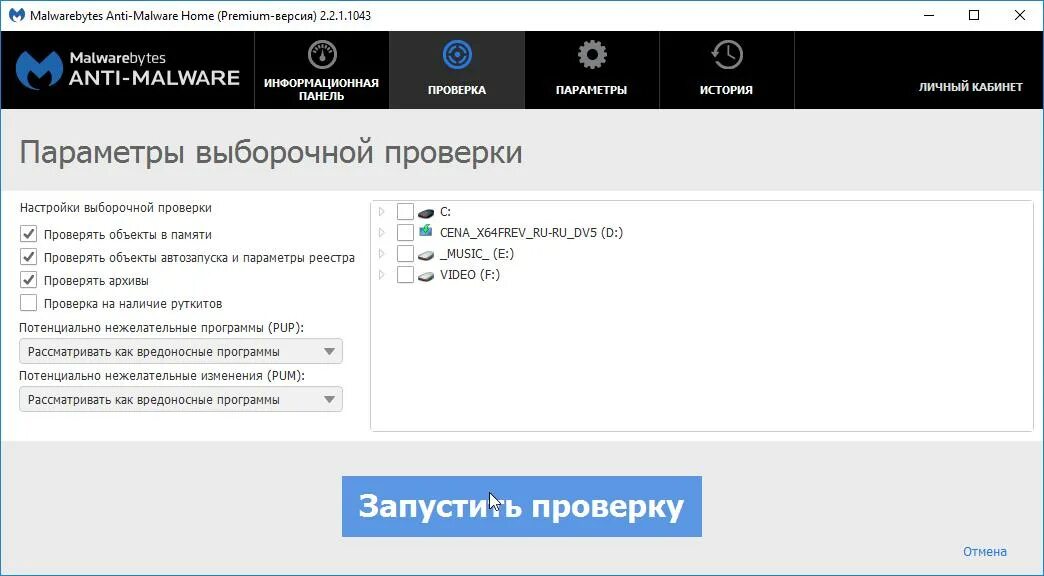
Task: Expand the _MUSIC_ (E:) tree node
Action: click(x=382, y=254)
